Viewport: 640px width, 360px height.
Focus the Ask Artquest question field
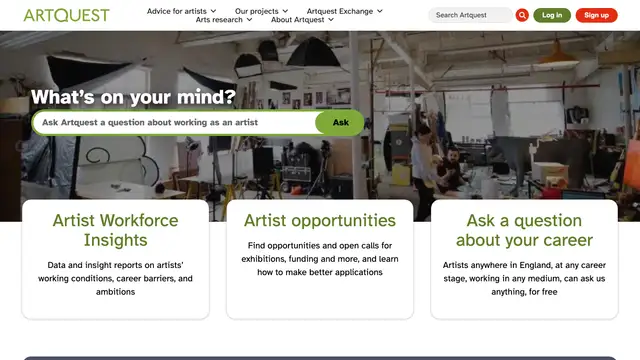click(175, 122)
